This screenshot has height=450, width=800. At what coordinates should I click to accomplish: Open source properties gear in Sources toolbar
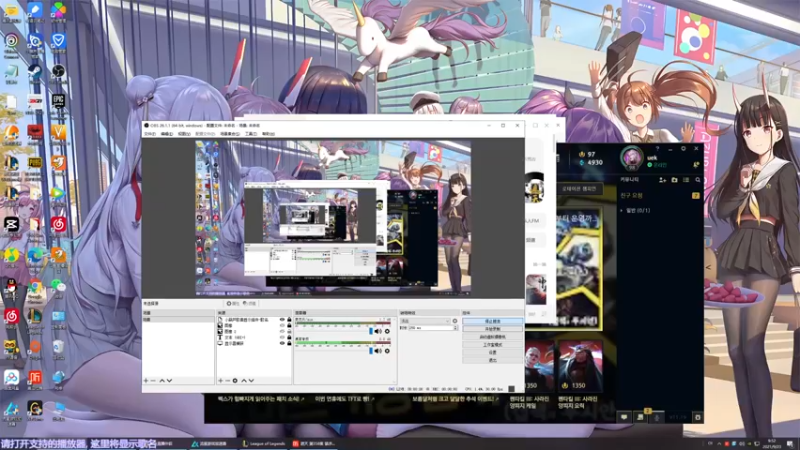235,381
